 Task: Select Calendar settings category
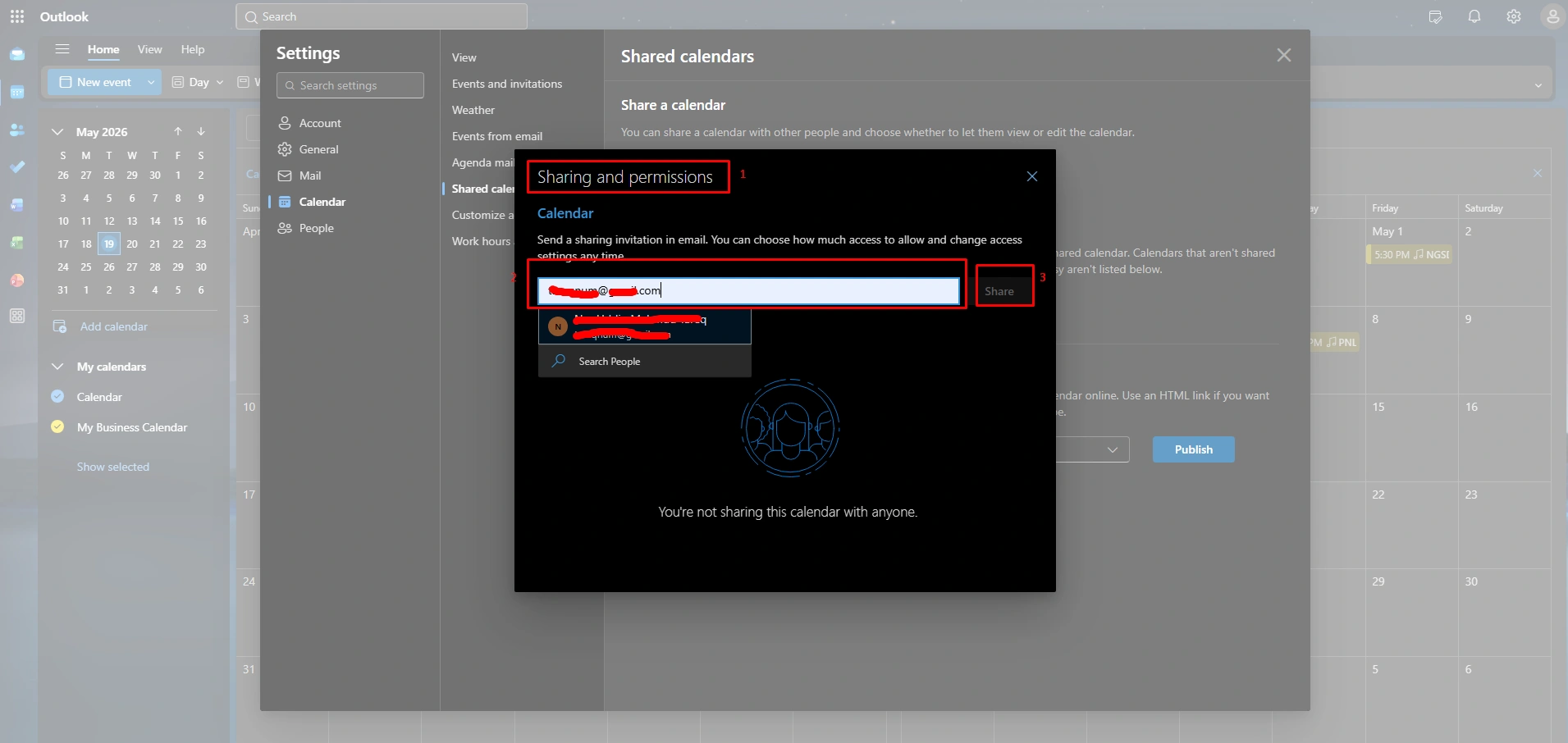tap(350, 202)
